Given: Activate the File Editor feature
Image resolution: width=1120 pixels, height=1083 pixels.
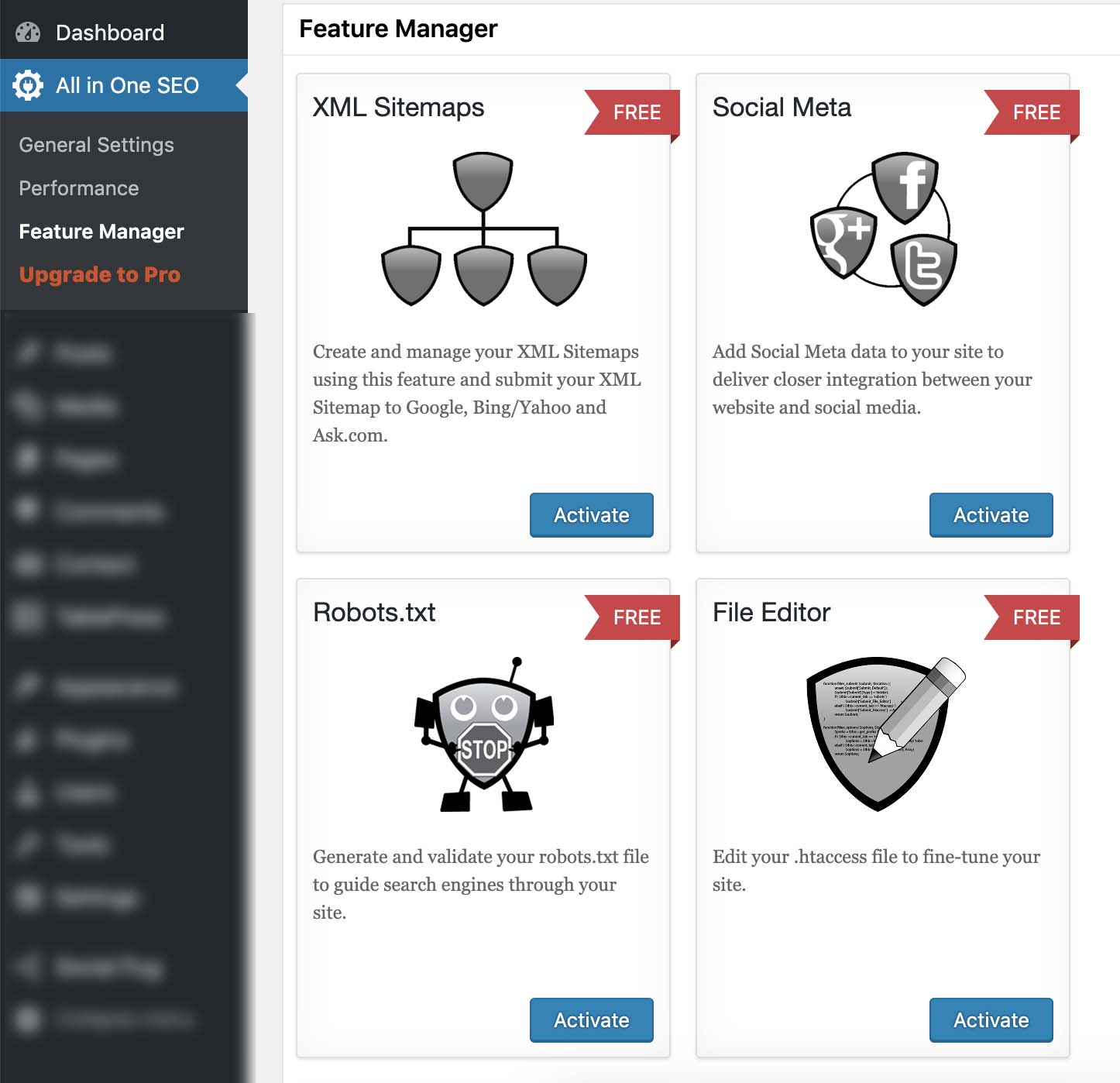Looking at the screenshot, I should (x=991, y=1020).
